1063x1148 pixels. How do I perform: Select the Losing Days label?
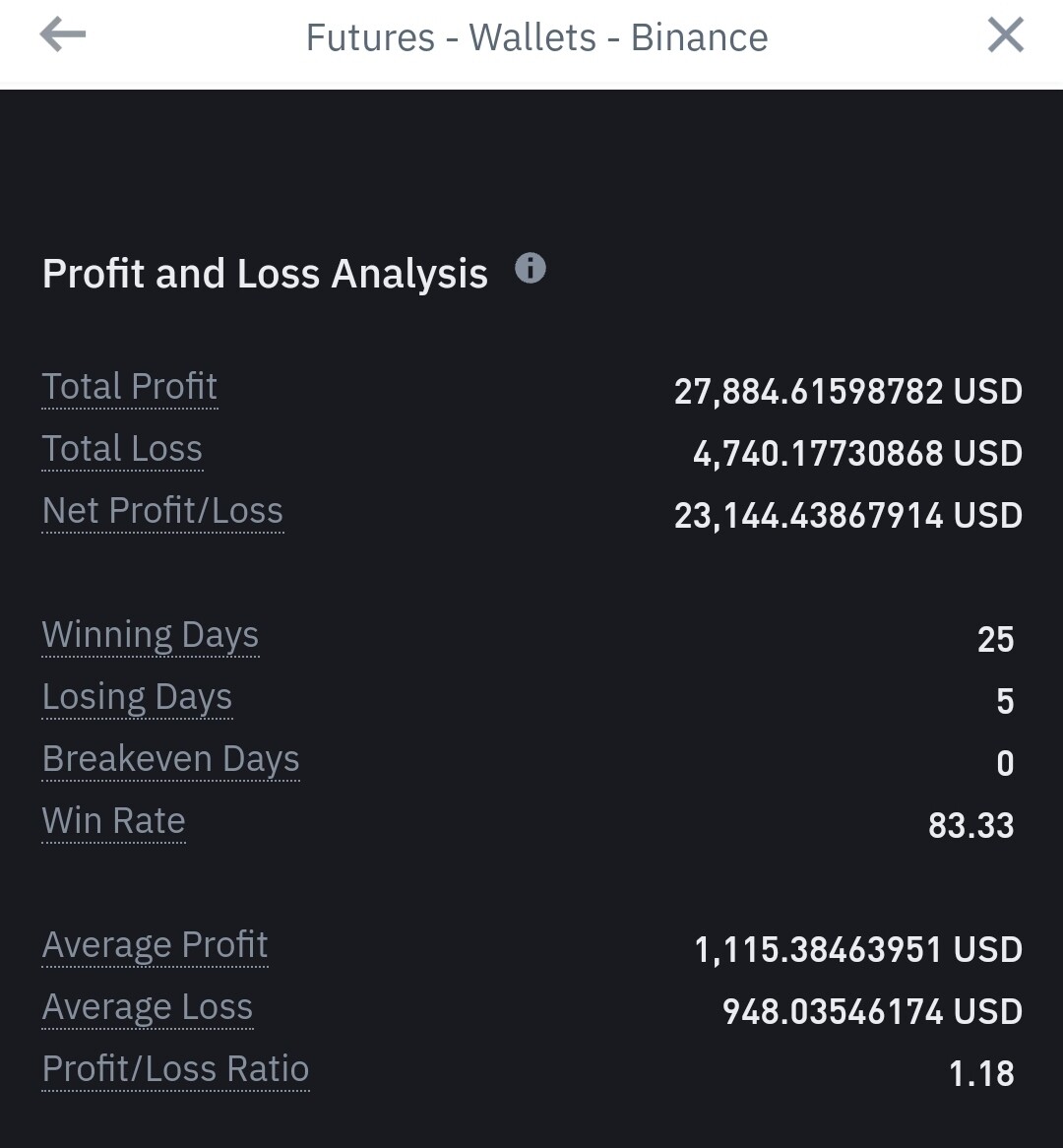pos(137,697)
